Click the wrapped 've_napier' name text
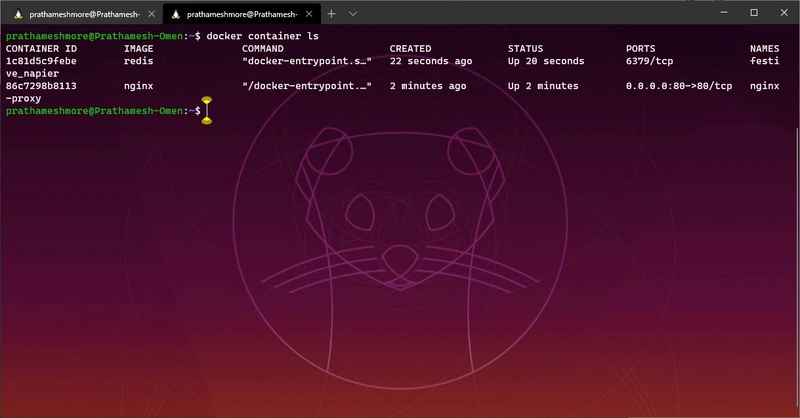 coord(32,73)
